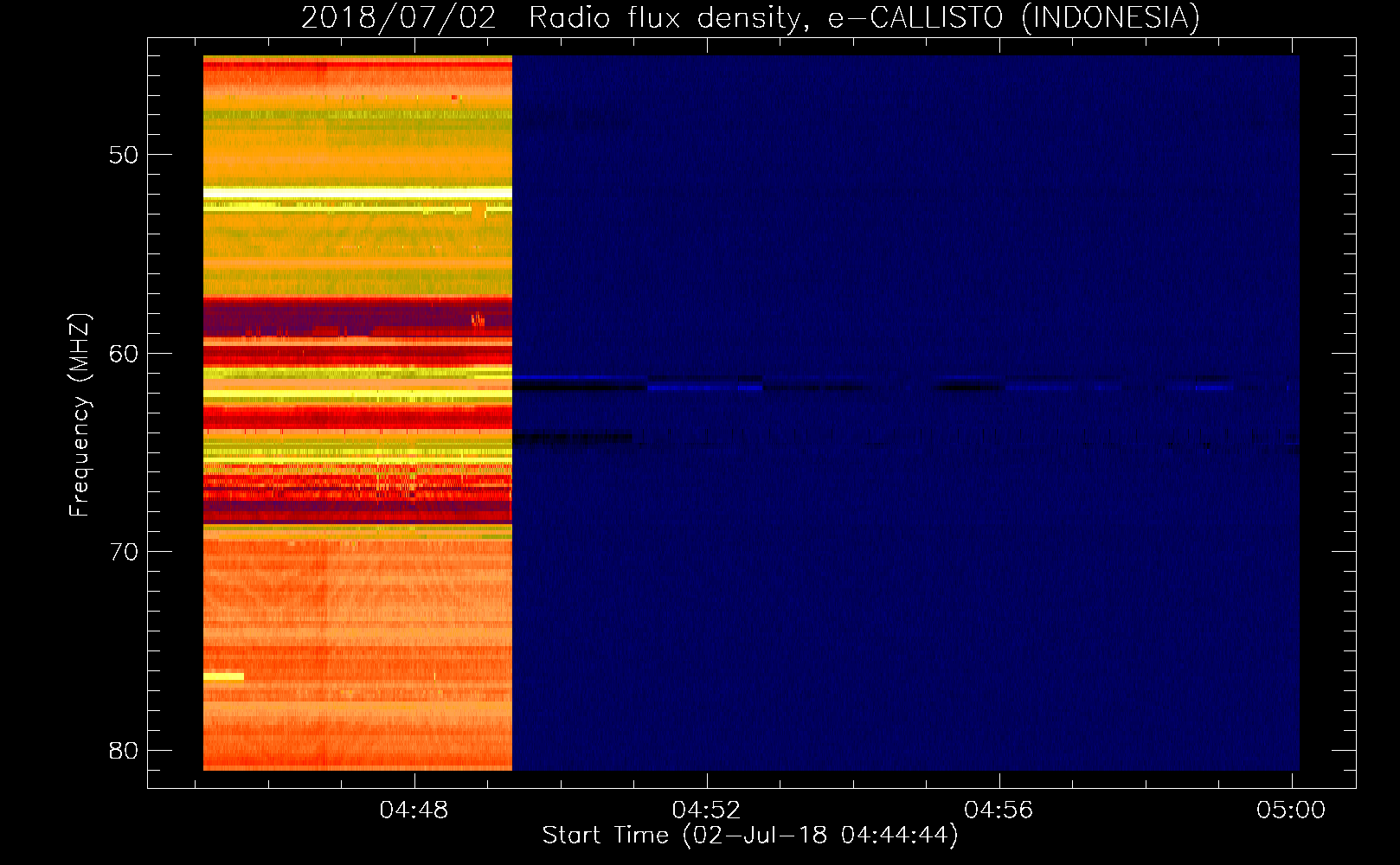Click the plot title 'Radio flux density, e-CALLISTO (INDONESIA)'
Screen dimensions: 1400x865
[864, 17]
